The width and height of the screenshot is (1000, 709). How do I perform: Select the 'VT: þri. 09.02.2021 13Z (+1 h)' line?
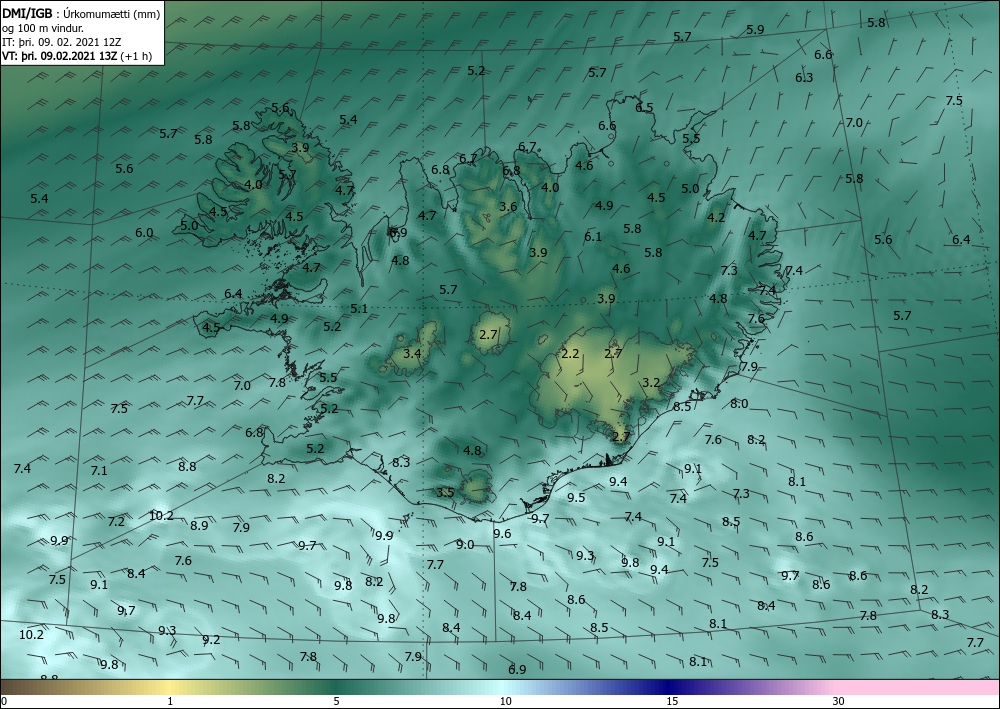[x=77, y=55]
